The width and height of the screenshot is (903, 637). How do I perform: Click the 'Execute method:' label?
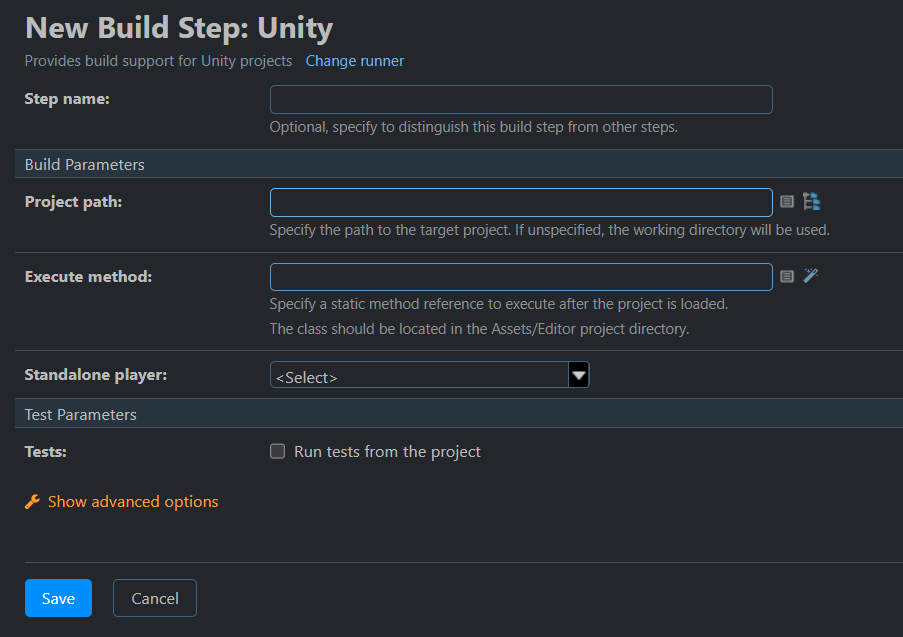click(x=88, y=276)
